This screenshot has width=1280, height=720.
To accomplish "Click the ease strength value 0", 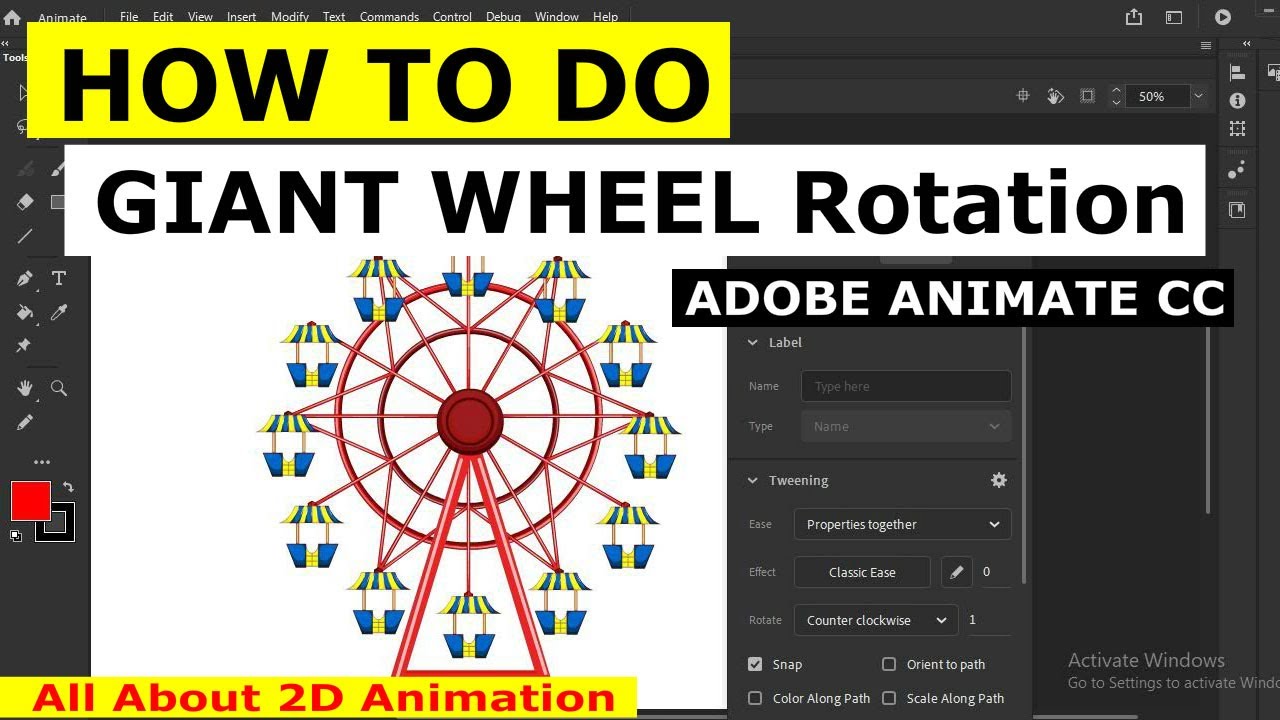I will tap(995, 572).
